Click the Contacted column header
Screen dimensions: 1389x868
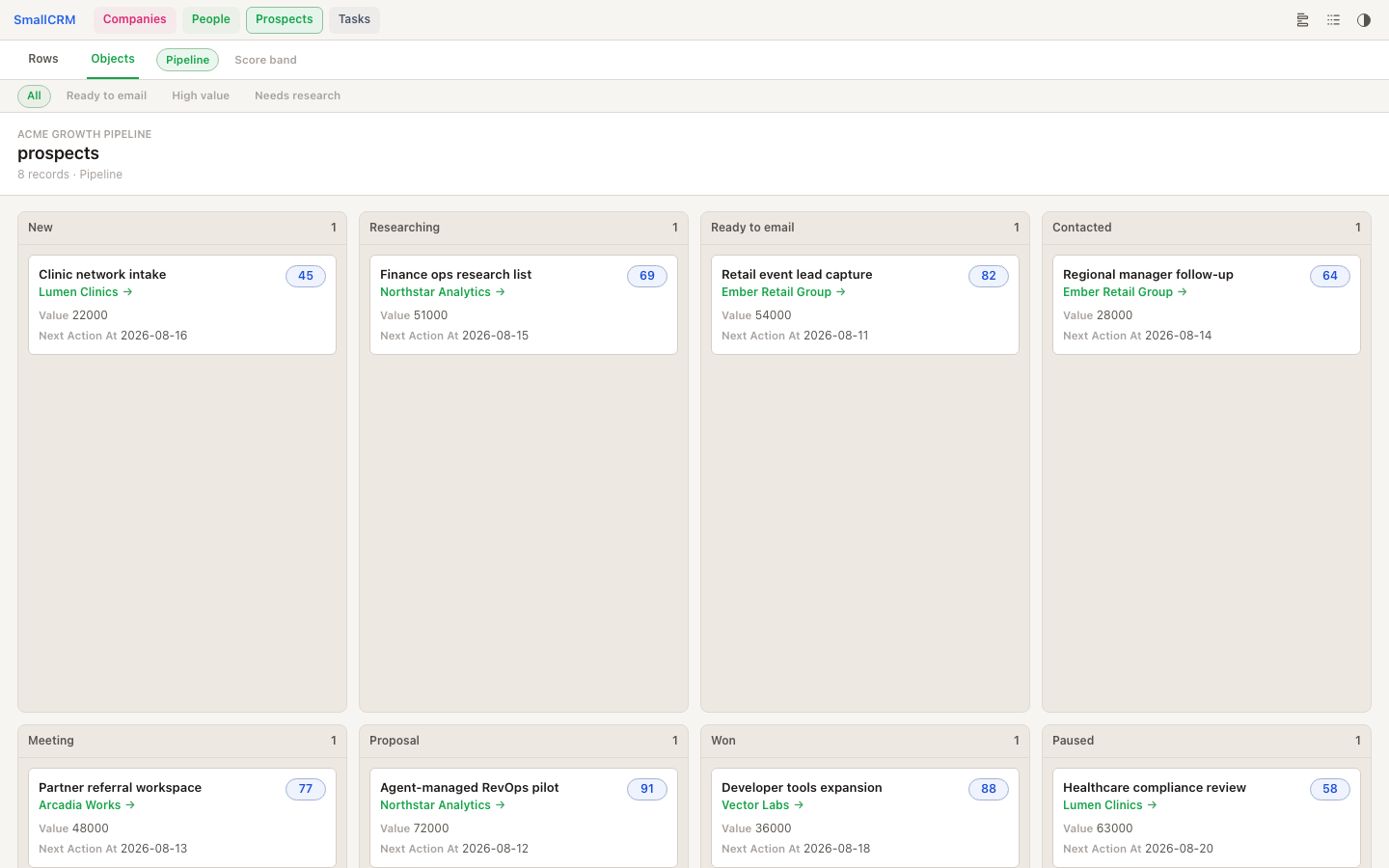(1207, 228)
